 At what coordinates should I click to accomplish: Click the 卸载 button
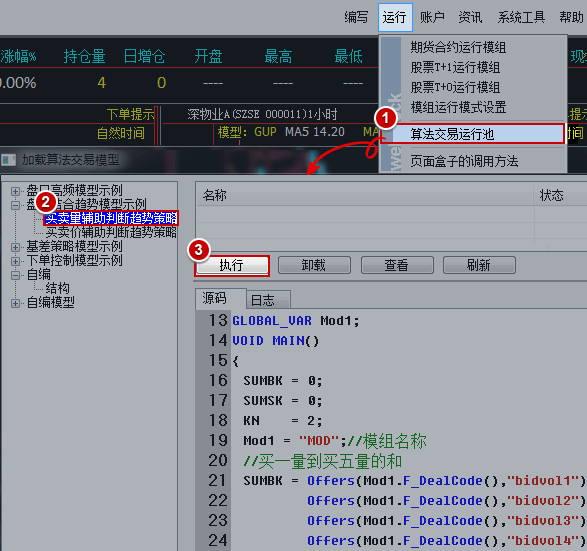[x=314, y=265]
